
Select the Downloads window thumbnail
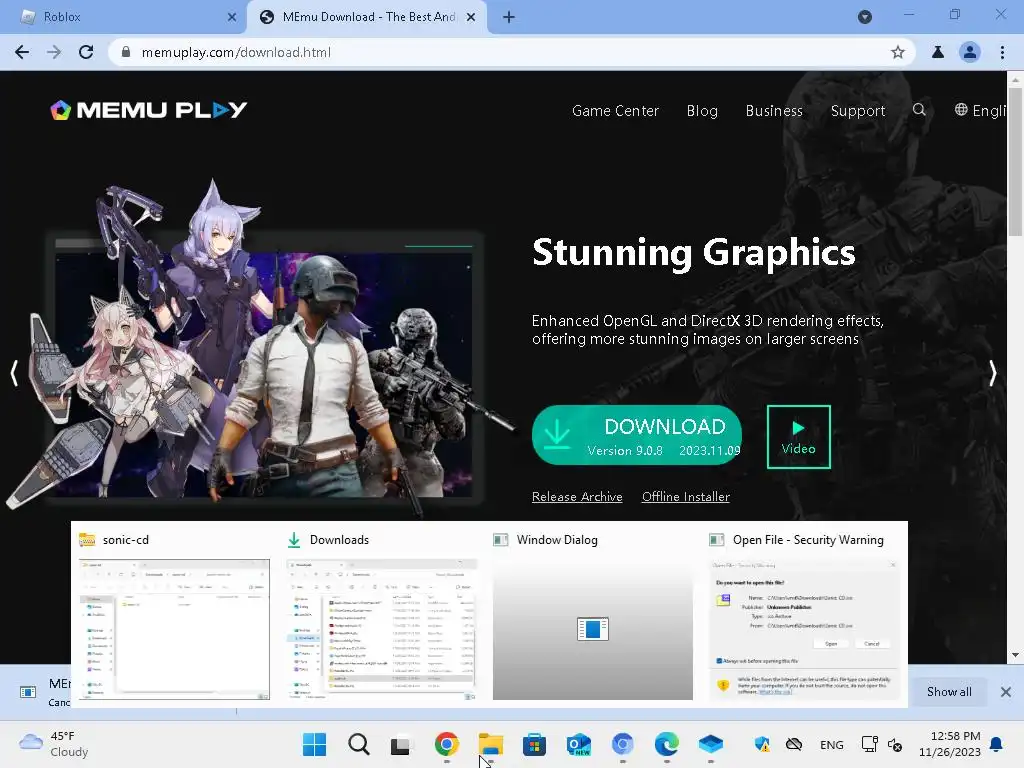pyautogui.click(x=382, y=629)
